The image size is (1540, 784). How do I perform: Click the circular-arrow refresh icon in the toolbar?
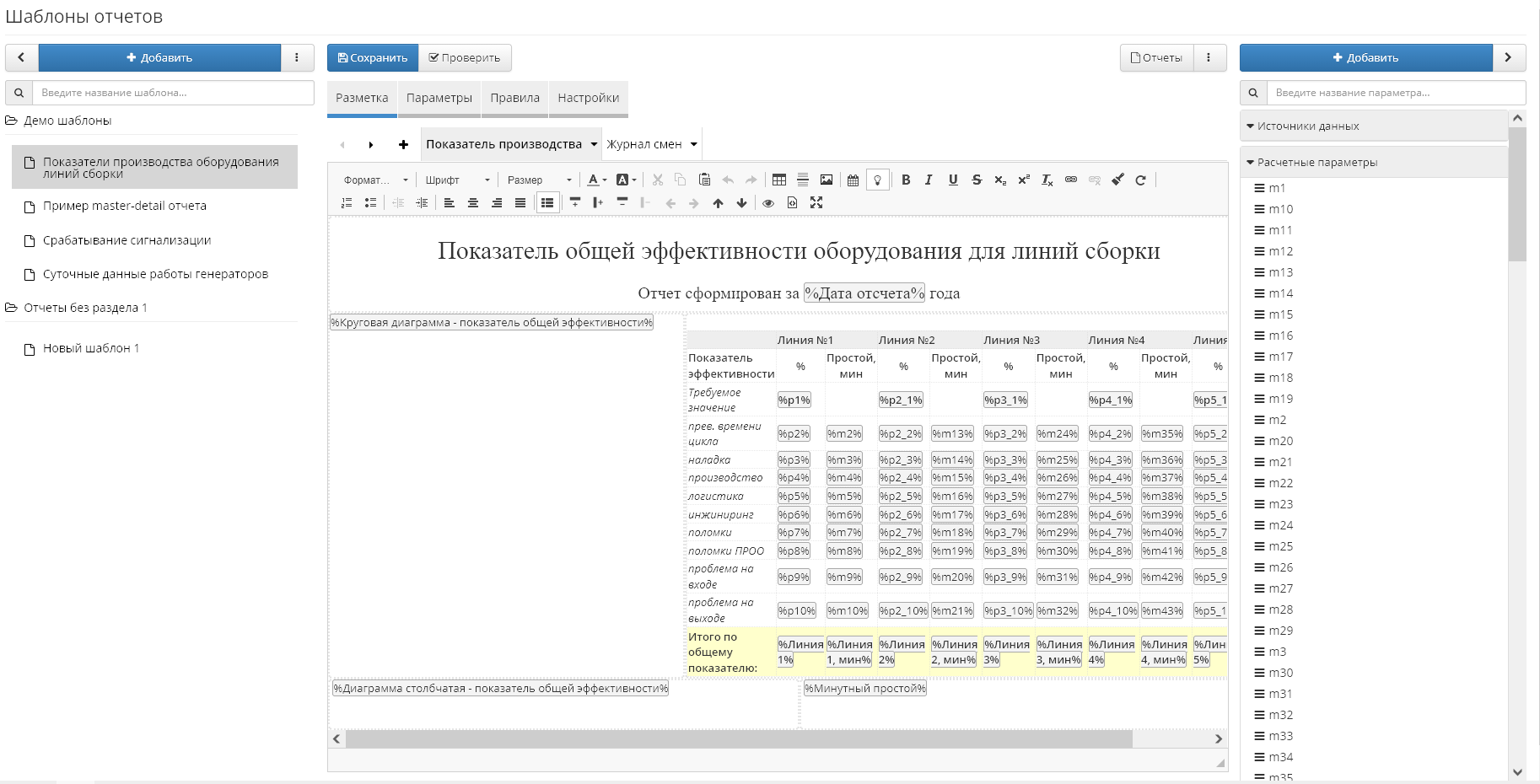point(1141,180)
